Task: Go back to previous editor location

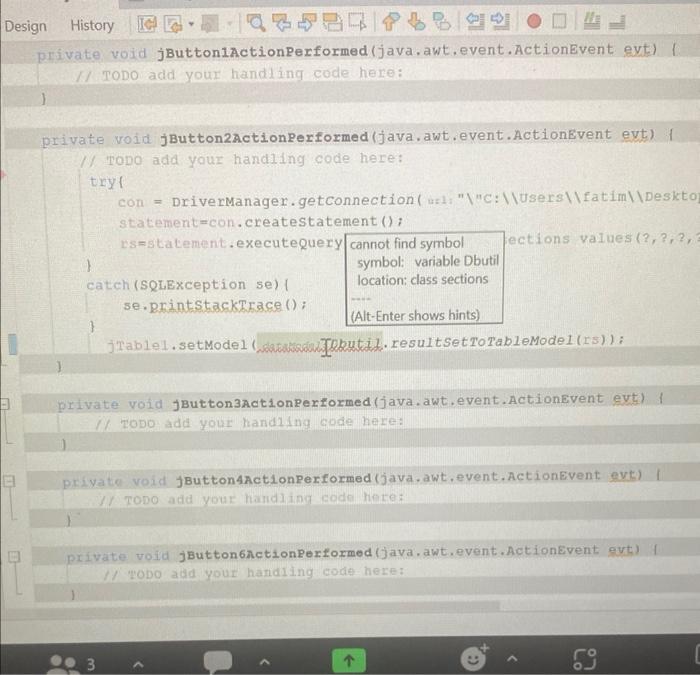Action: [x=173, y=23]
